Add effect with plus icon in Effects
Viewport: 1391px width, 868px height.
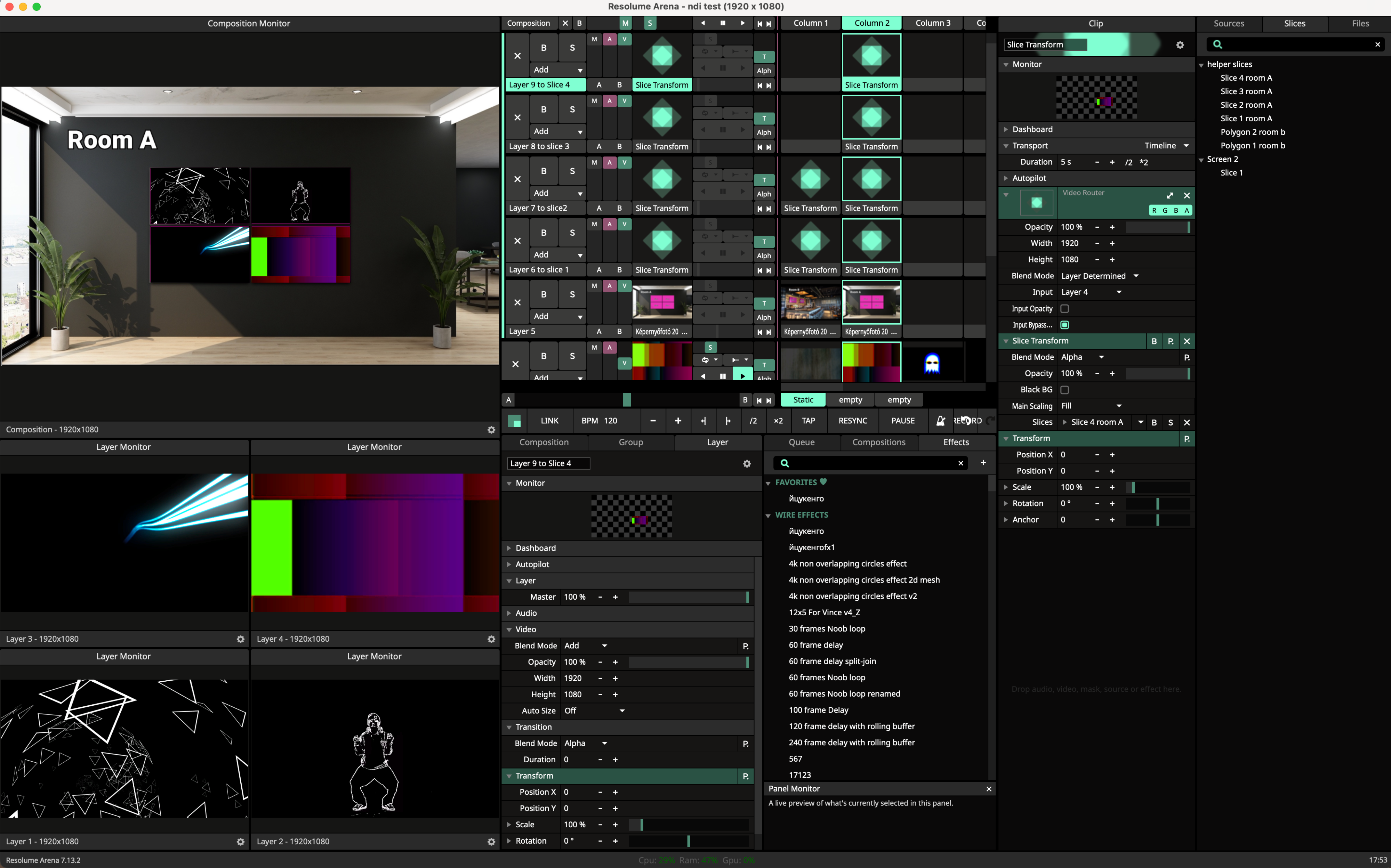point(983,463)
